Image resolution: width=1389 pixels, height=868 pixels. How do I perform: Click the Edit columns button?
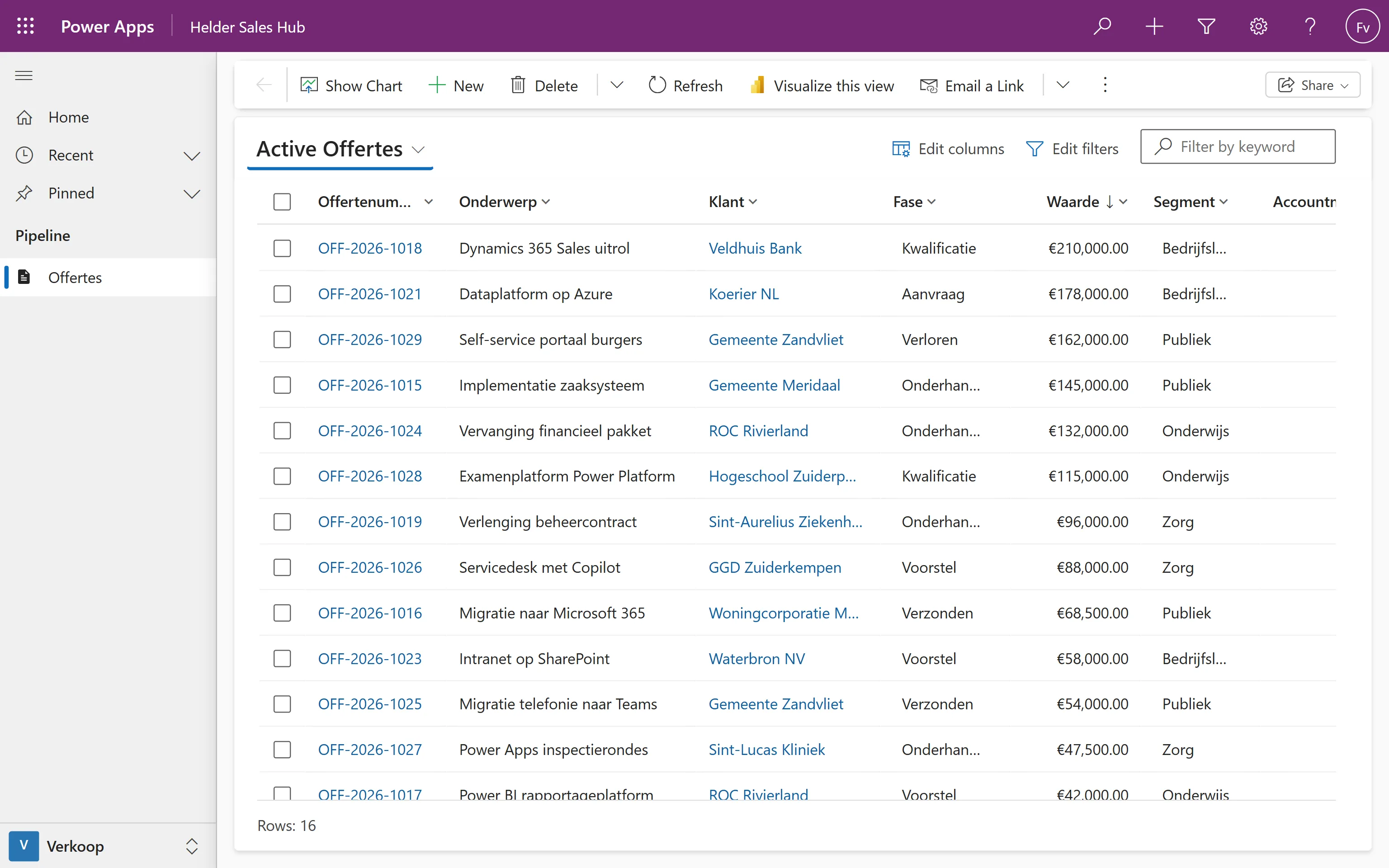tap(948, 149)
